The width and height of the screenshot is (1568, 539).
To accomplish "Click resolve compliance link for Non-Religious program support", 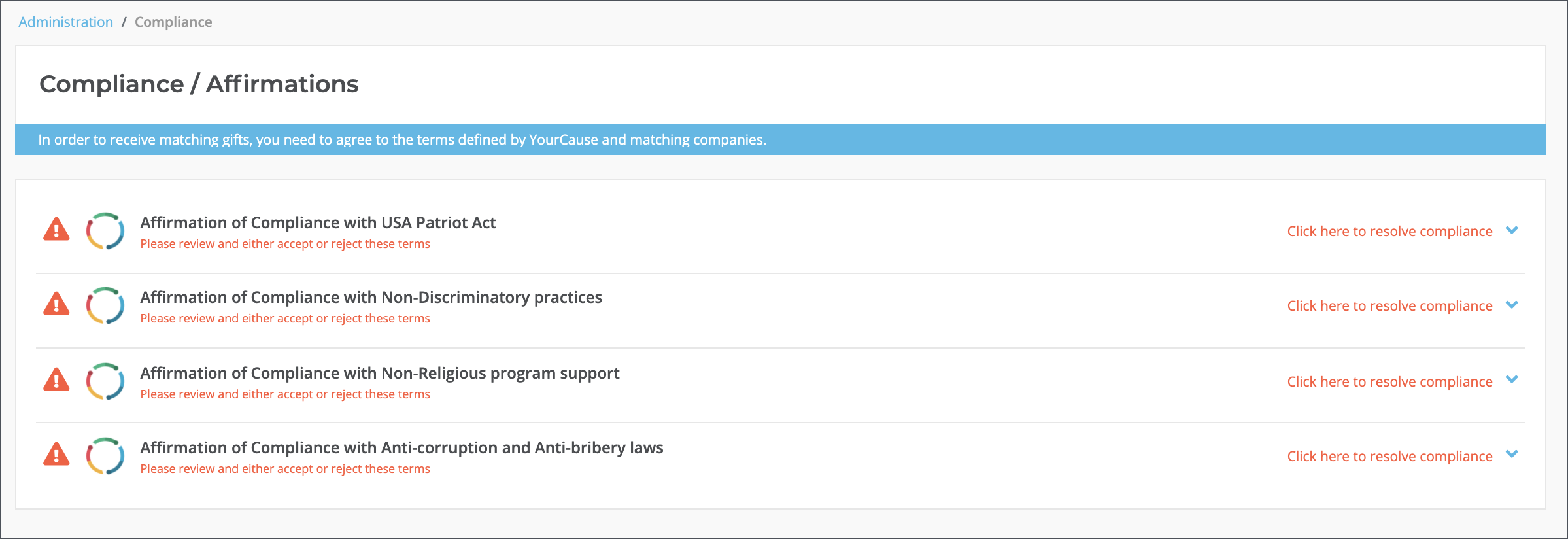I will pyautogui.click(x=1389, y=382).
